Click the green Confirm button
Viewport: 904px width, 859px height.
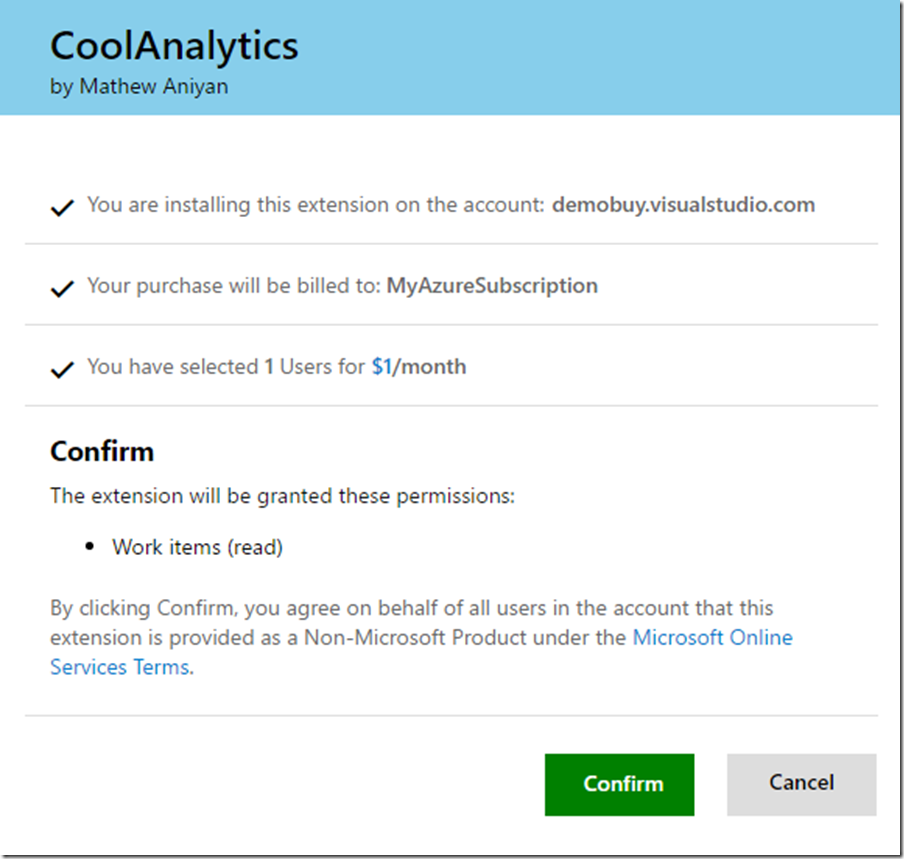pyautogui.click(x=619, y=784)
